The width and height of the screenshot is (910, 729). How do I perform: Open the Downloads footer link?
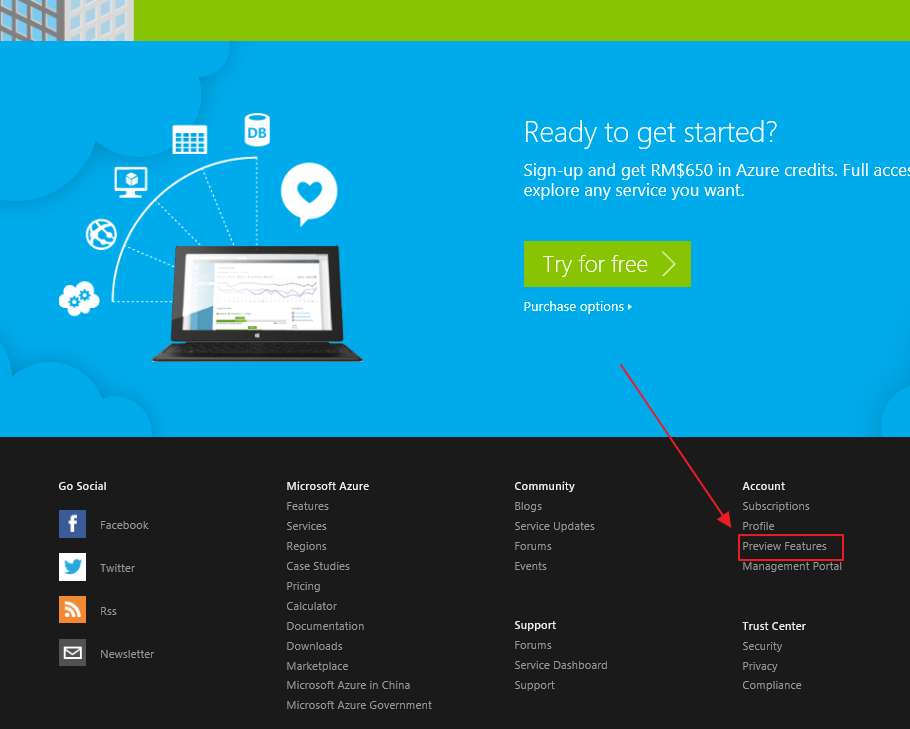click(315, 646)
